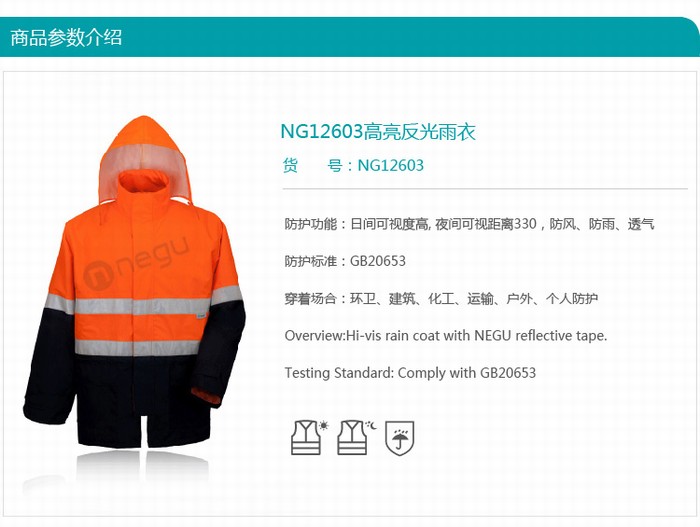Click the 防护功能 description line

(470, 224)
